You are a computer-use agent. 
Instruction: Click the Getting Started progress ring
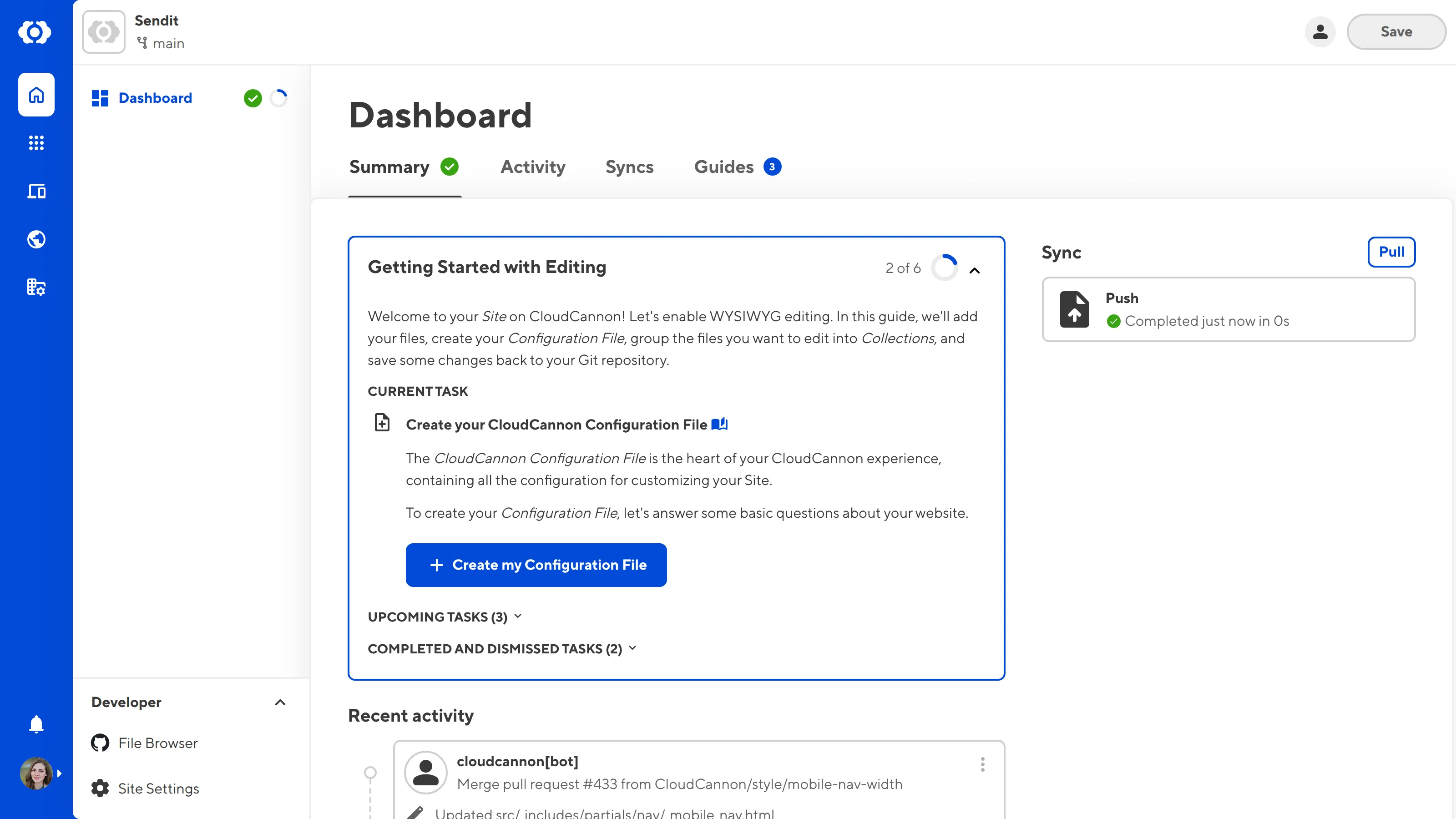point(944,268)
